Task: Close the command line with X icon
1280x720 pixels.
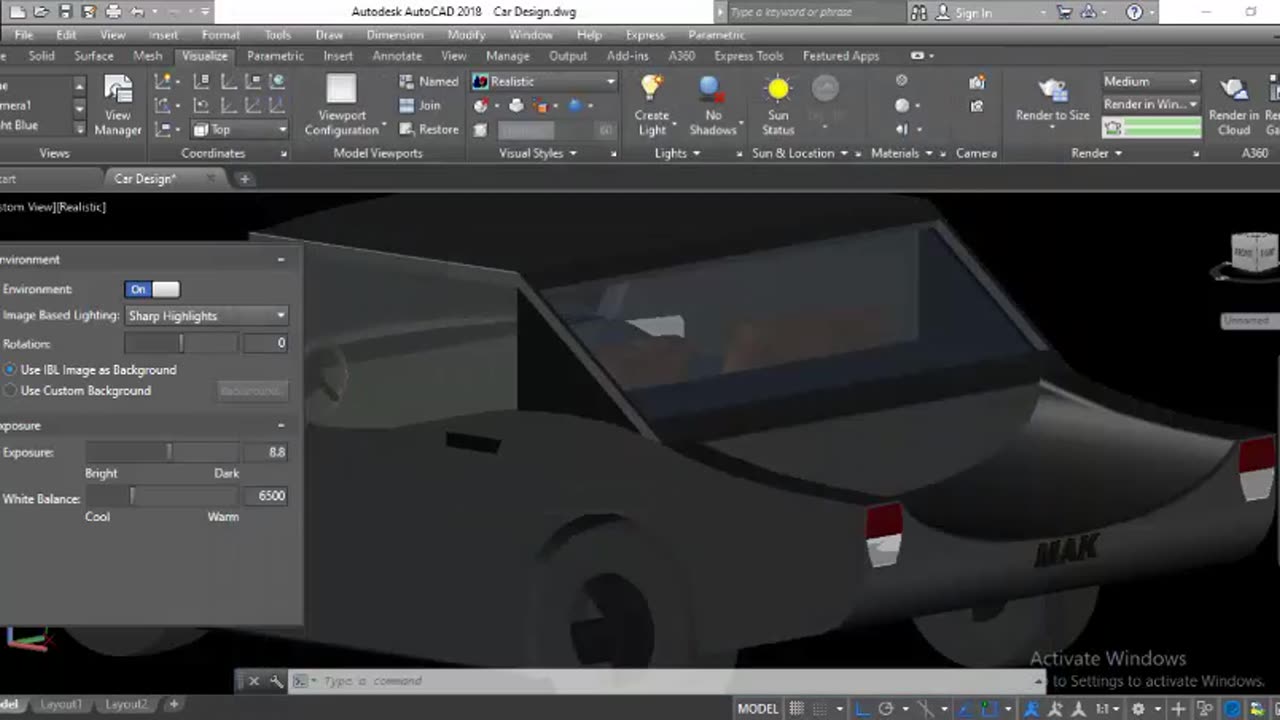Action: (253, 681)
